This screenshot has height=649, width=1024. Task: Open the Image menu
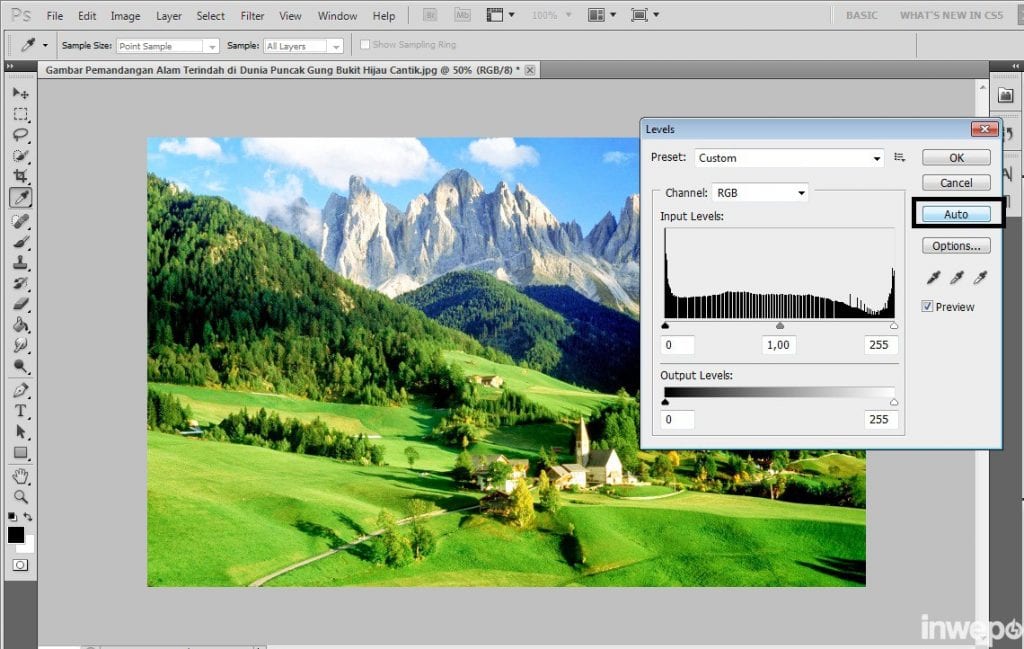click(x=125, y=16)
